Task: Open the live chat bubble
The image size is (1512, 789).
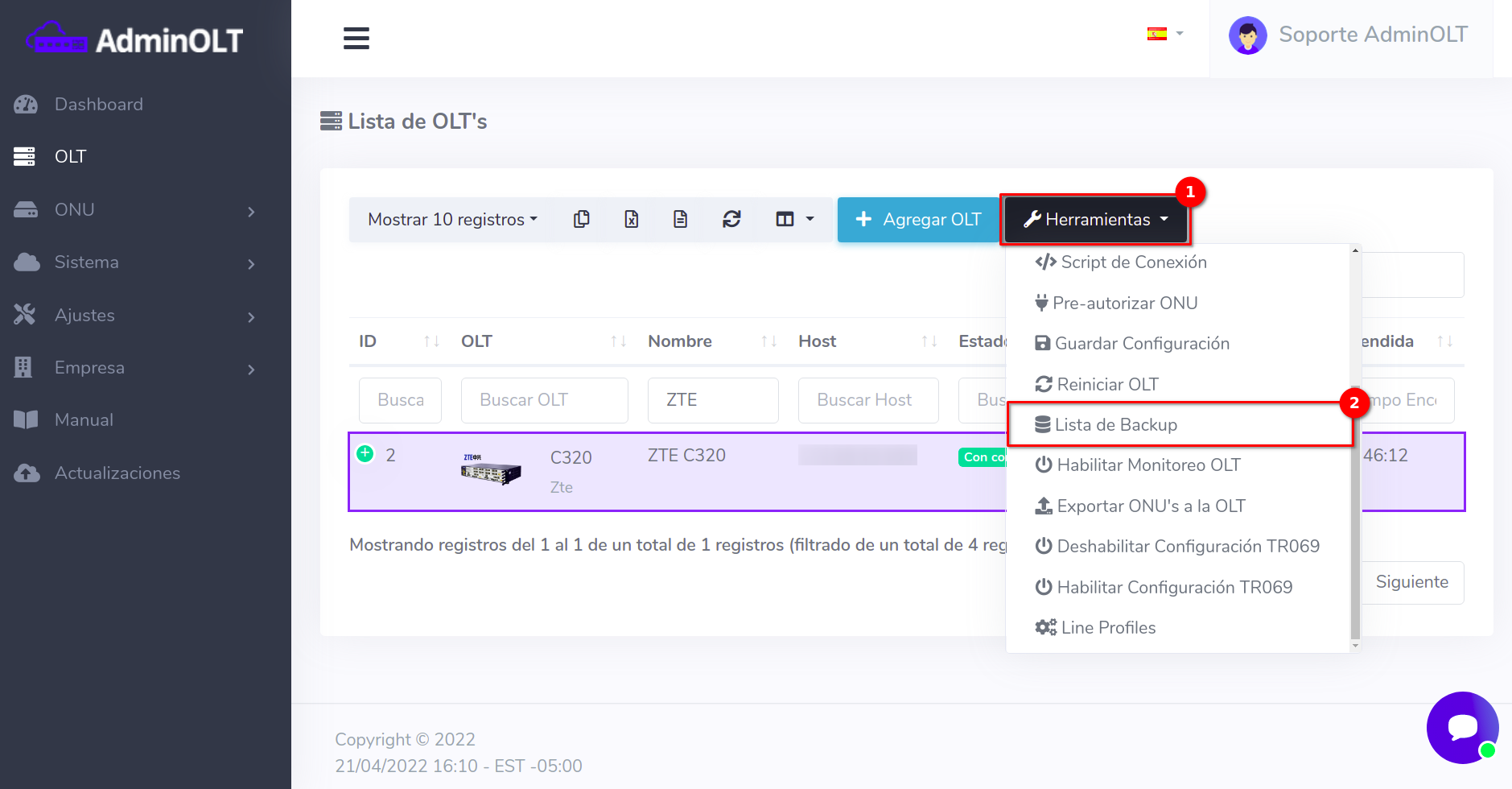Action: [x=1461, y=727]
